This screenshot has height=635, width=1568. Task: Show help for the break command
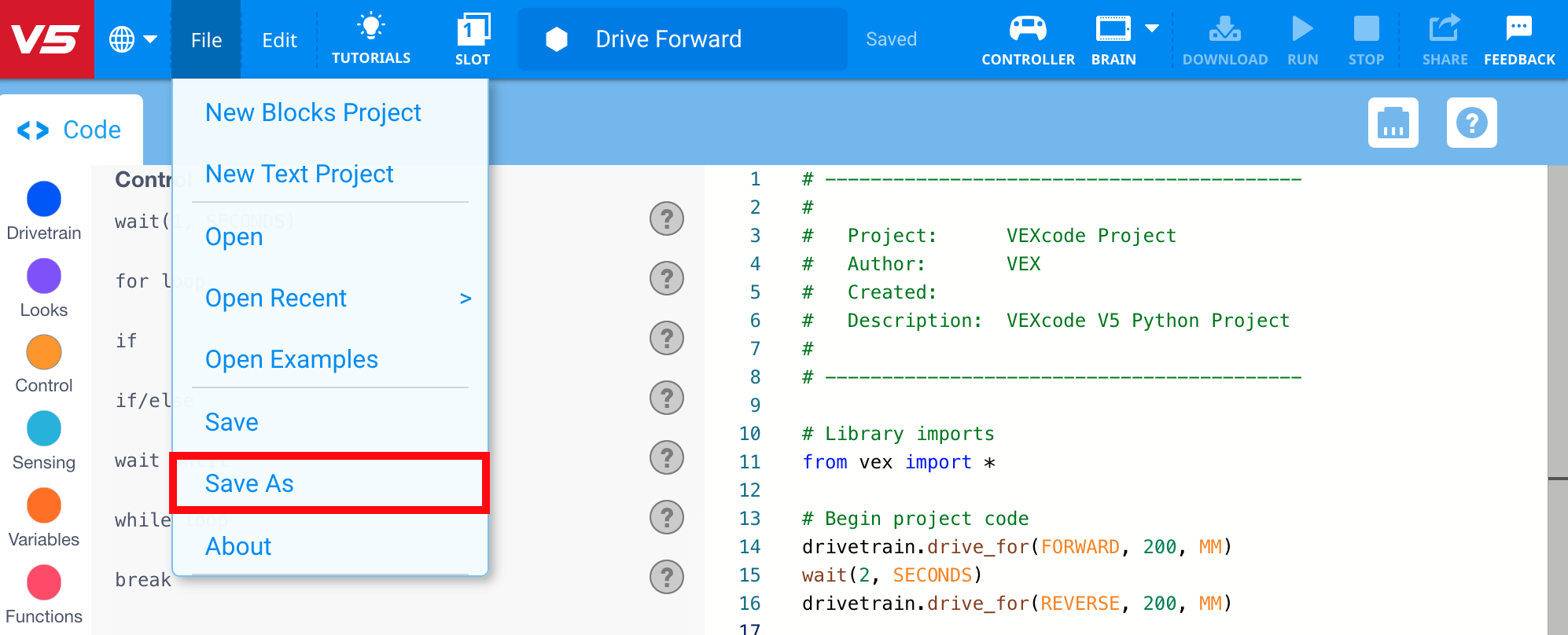coord(666,578)
